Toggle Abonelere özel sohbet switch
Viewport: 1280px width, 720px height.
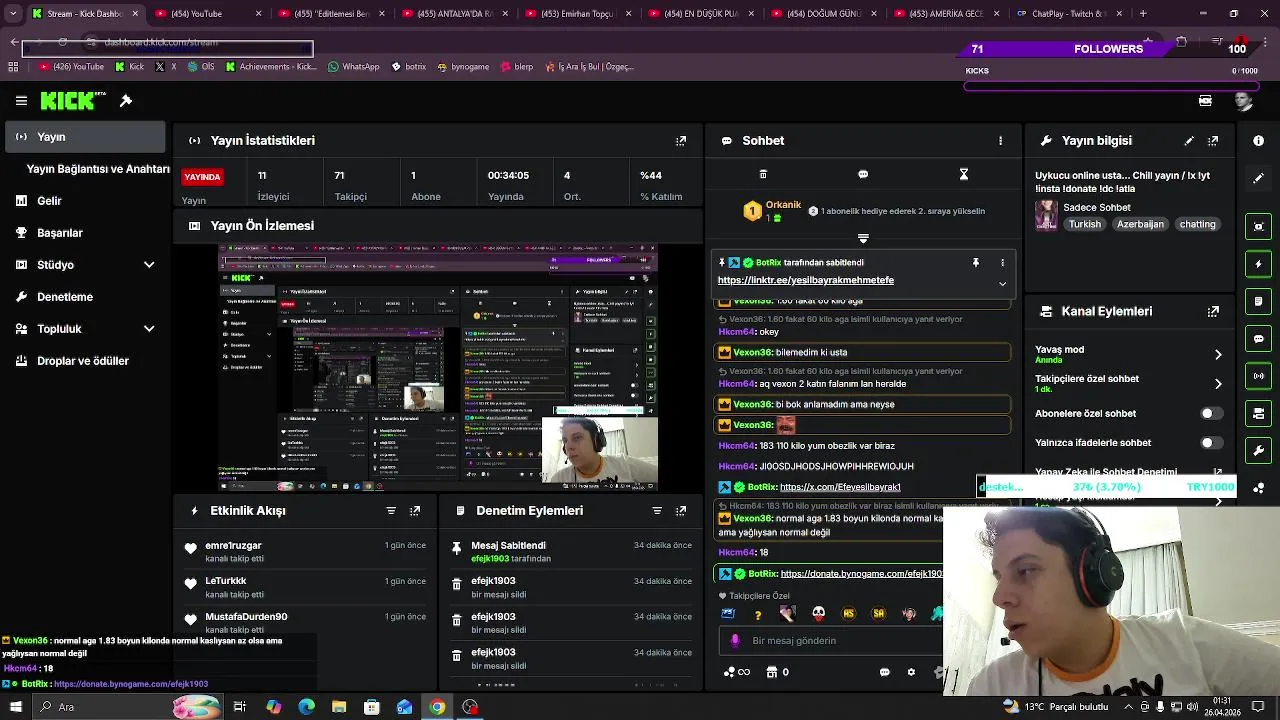point(1211,413)
